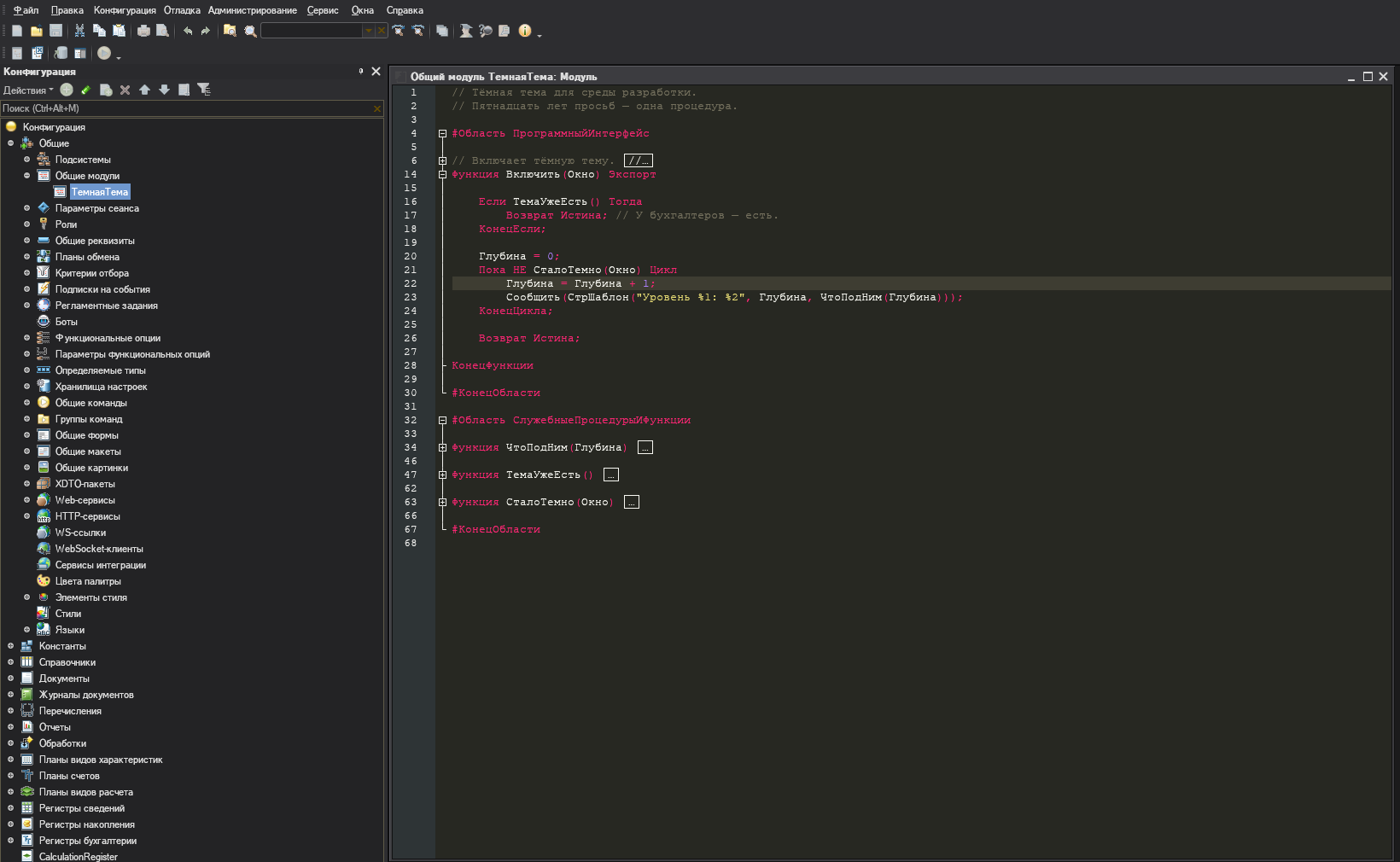1400x862 pixels.
Task: Select the Регламентные задания tree item
Action: click(x=107, y=306)
